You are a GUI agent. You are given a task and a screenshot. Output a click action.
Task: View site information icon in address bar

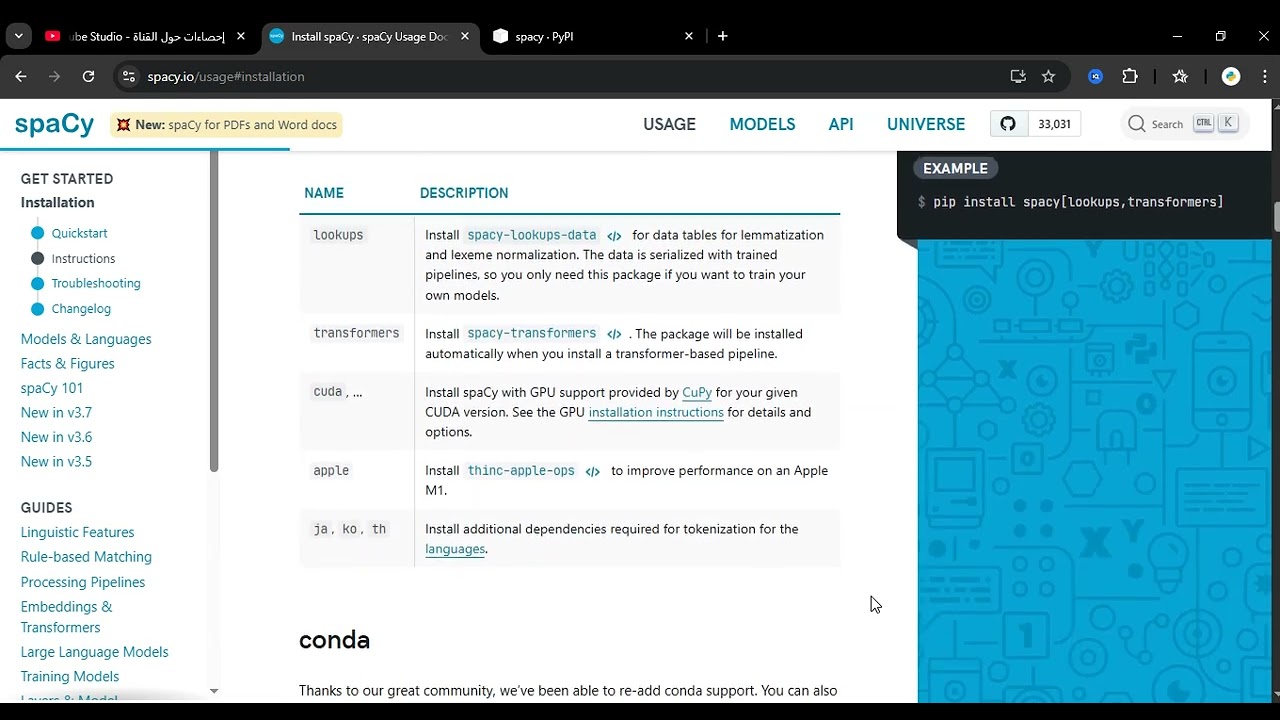tap(128, 76)
